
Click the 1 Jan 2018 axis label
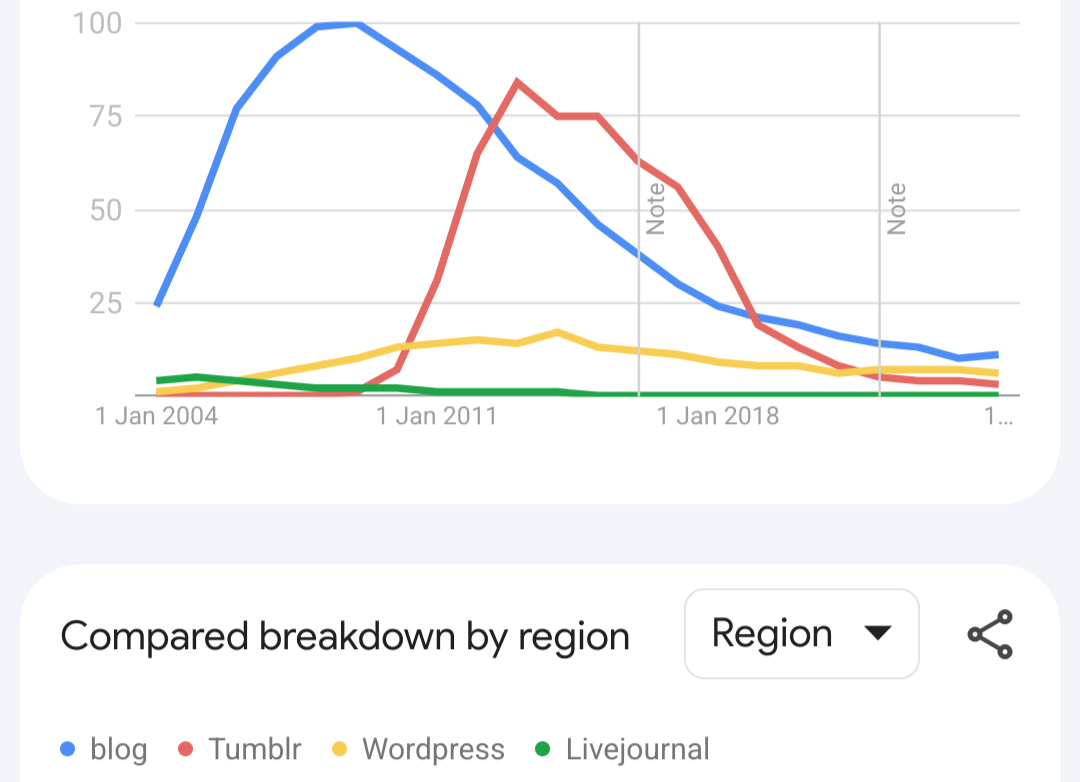coord(717,416)
